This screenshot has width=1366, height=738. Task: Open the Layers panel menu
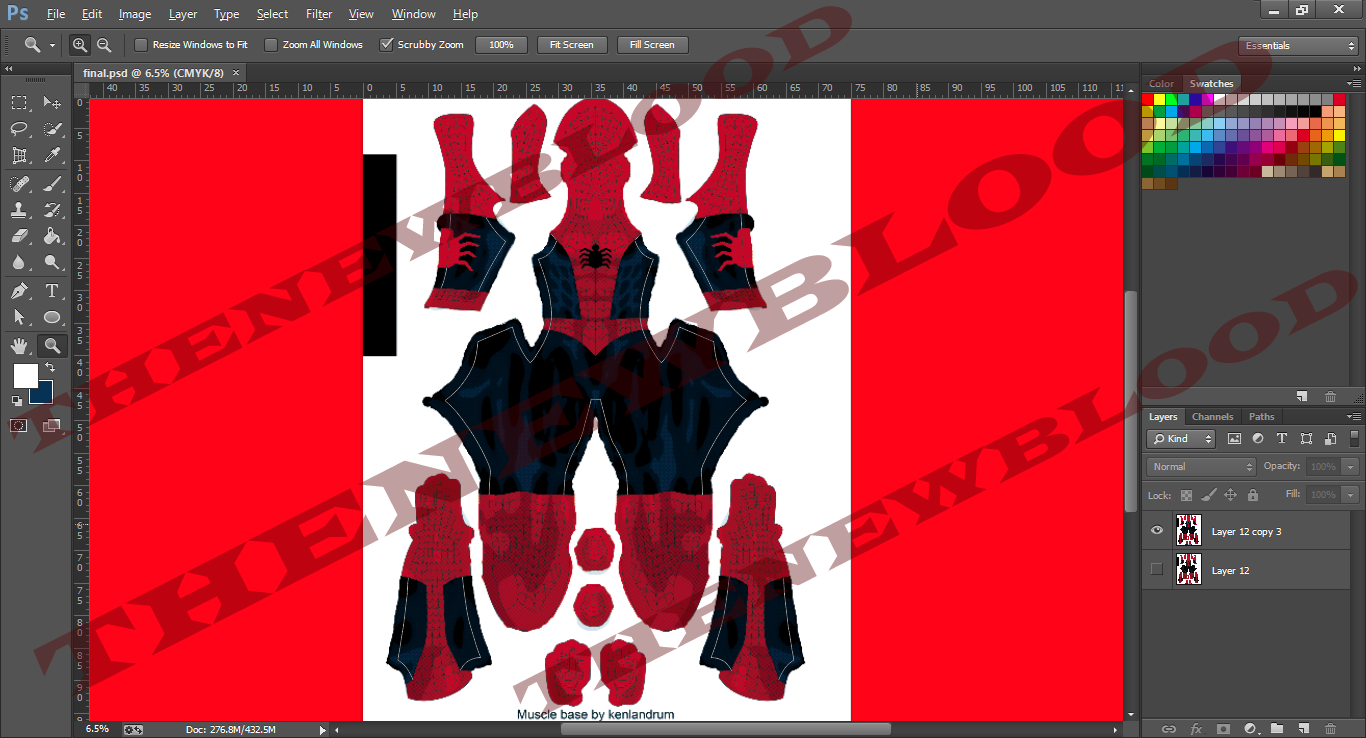click(1354, 416)
